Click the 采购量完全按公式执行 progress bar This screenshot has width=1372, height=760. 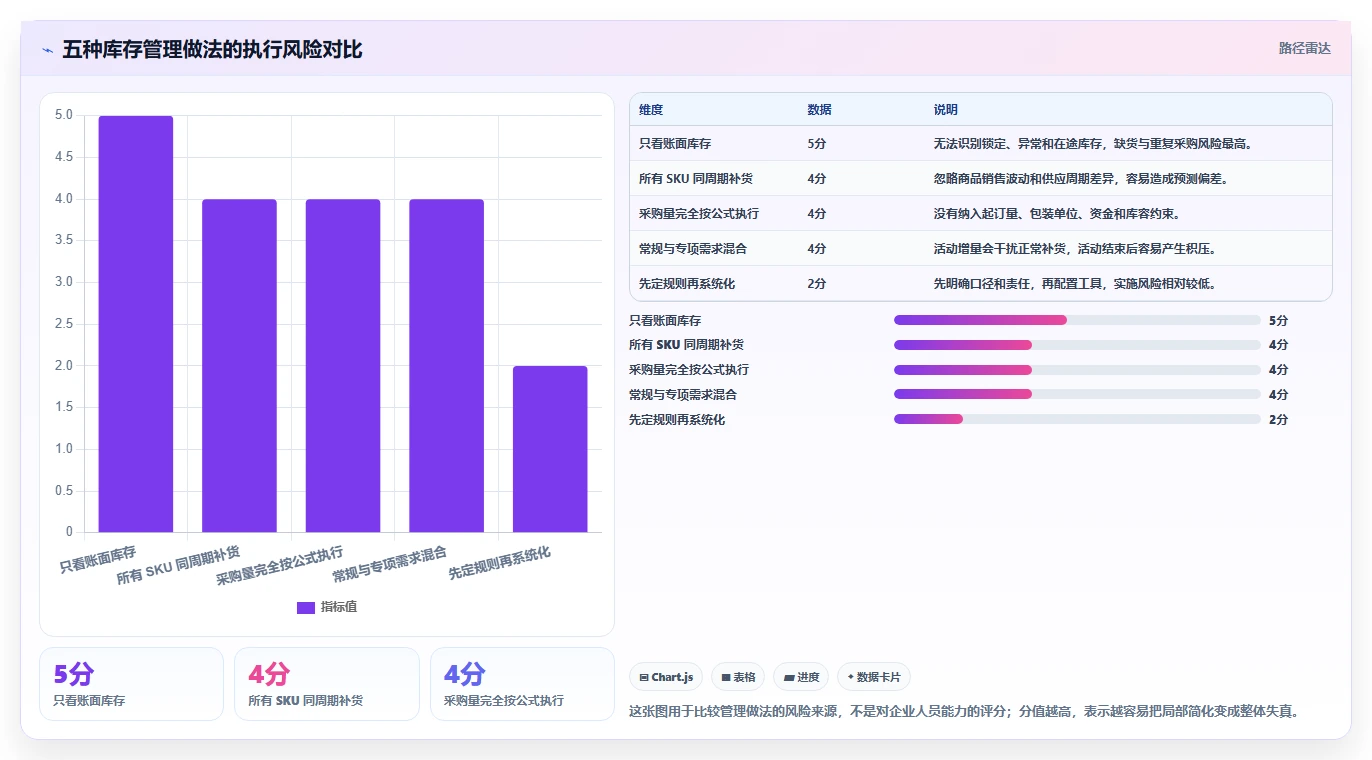click(1077, 370)
